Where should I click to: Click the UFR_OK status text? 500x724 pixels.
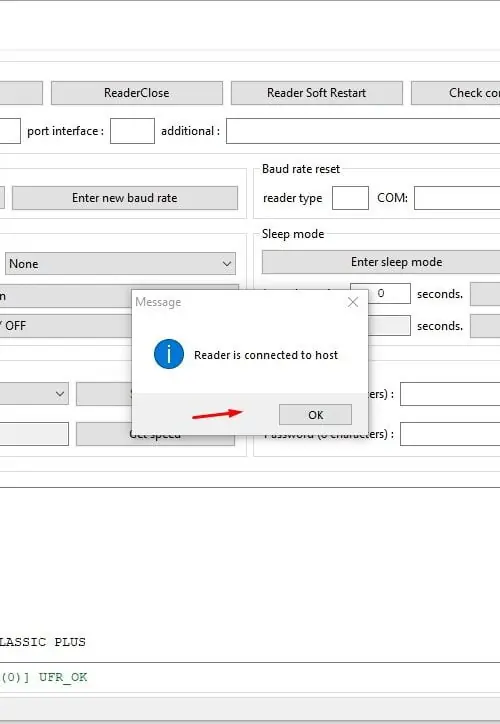63,677
